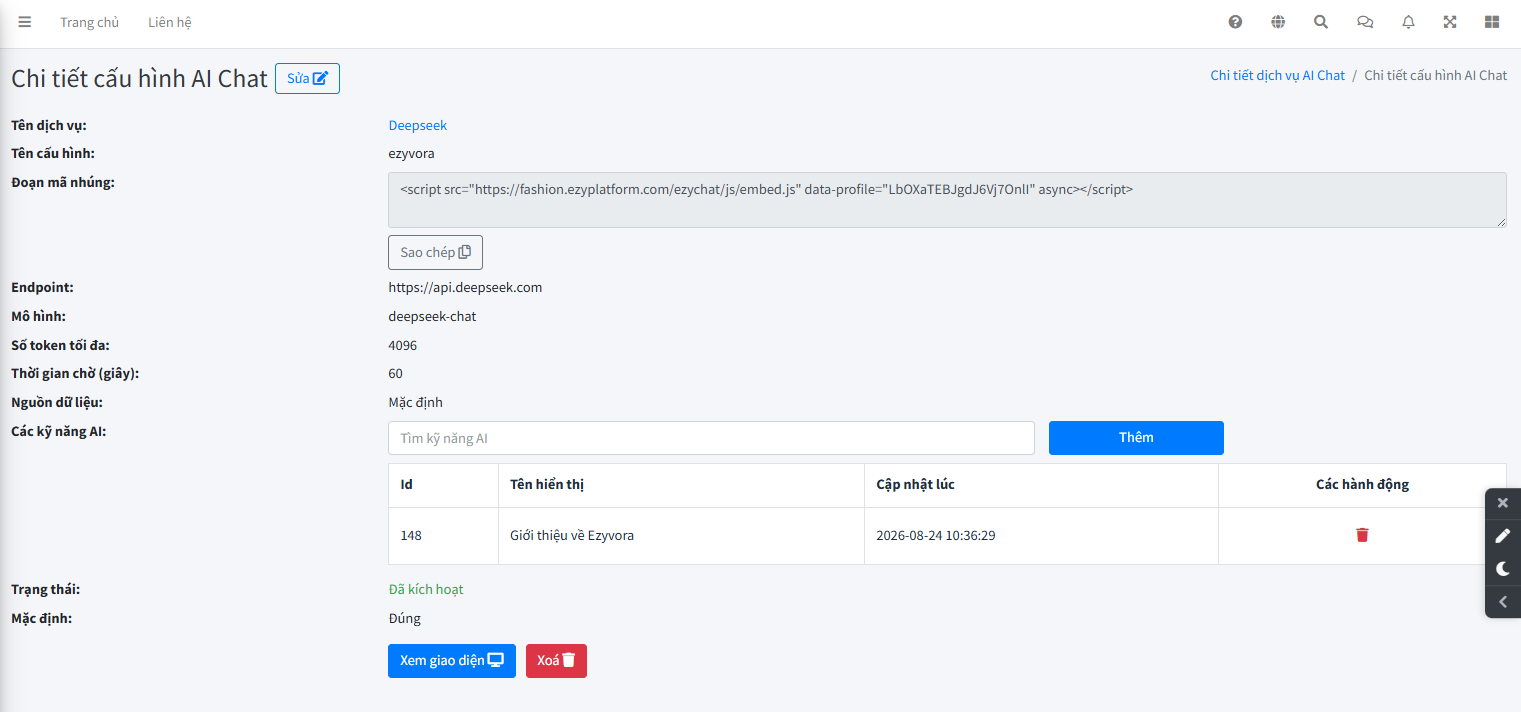This screenshot has height=712, width=1521.
Task: Open the grid layout icon in navbar
Action: point(1492,22)
